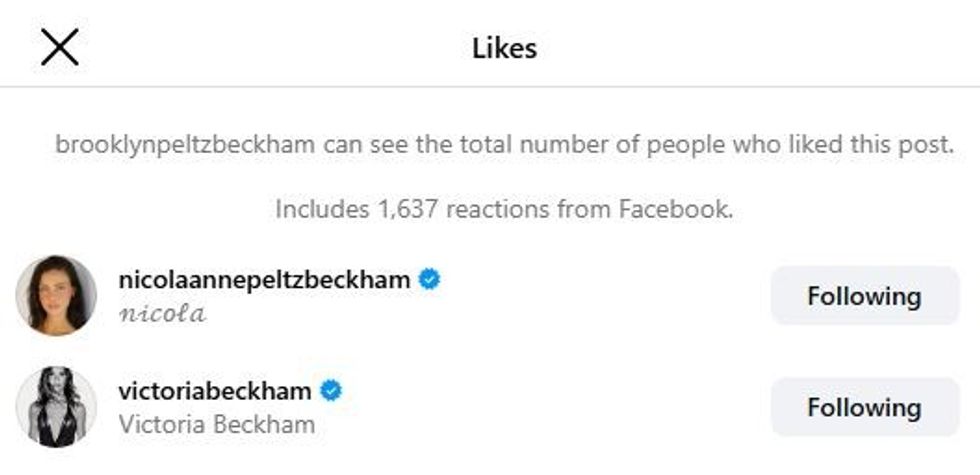Screen dimensions: 980x475
Task: Click blank space right of victoriabeckham's badge
Action: (x=550, y=391)
